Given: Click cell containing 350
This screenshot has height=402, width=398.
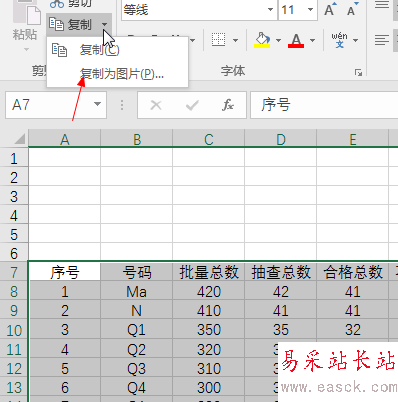Looking at the screenshot, I should tap(209, 330).
